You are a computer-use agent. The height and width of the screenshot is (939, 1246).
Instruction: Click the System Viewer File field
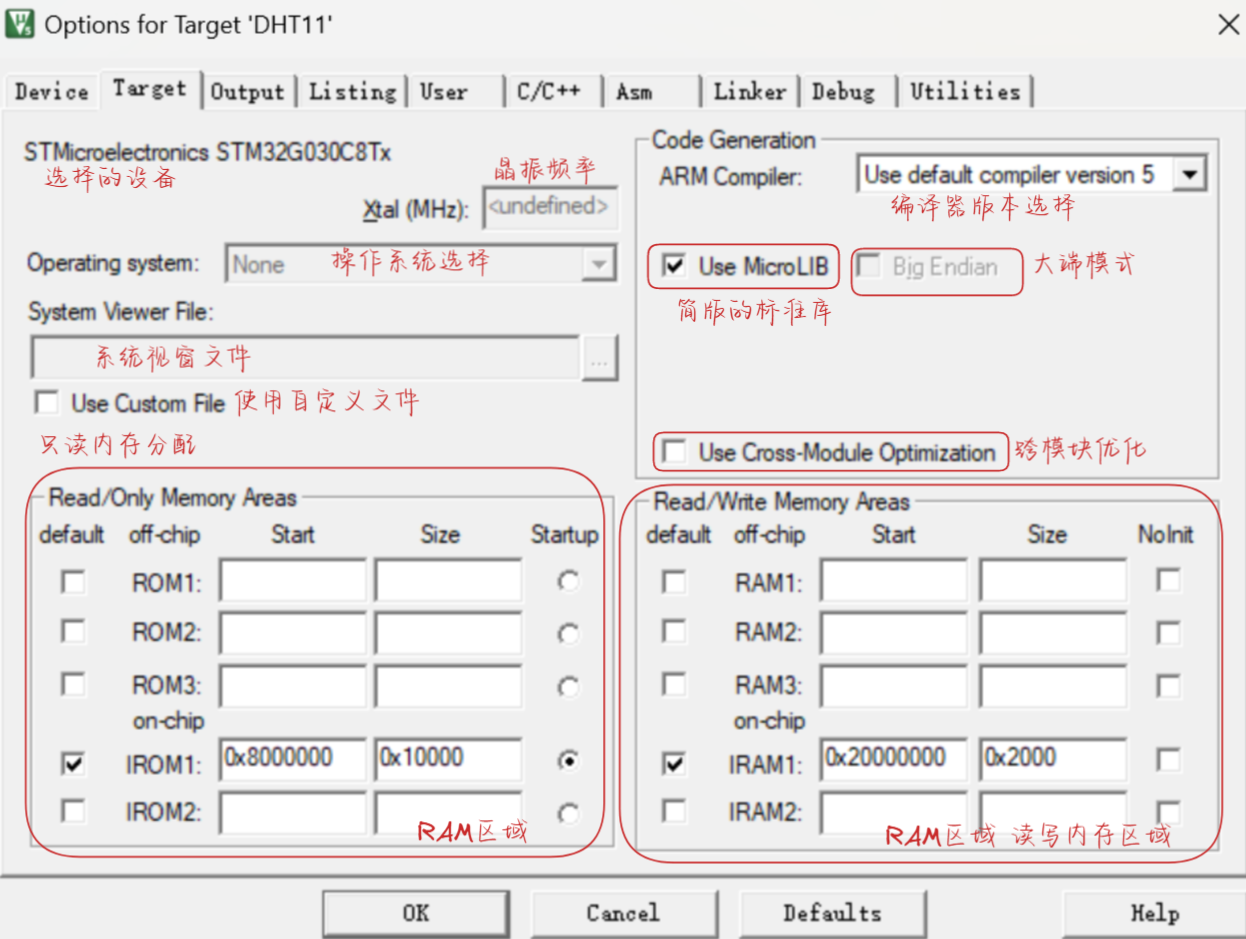[x=304, y=357]
